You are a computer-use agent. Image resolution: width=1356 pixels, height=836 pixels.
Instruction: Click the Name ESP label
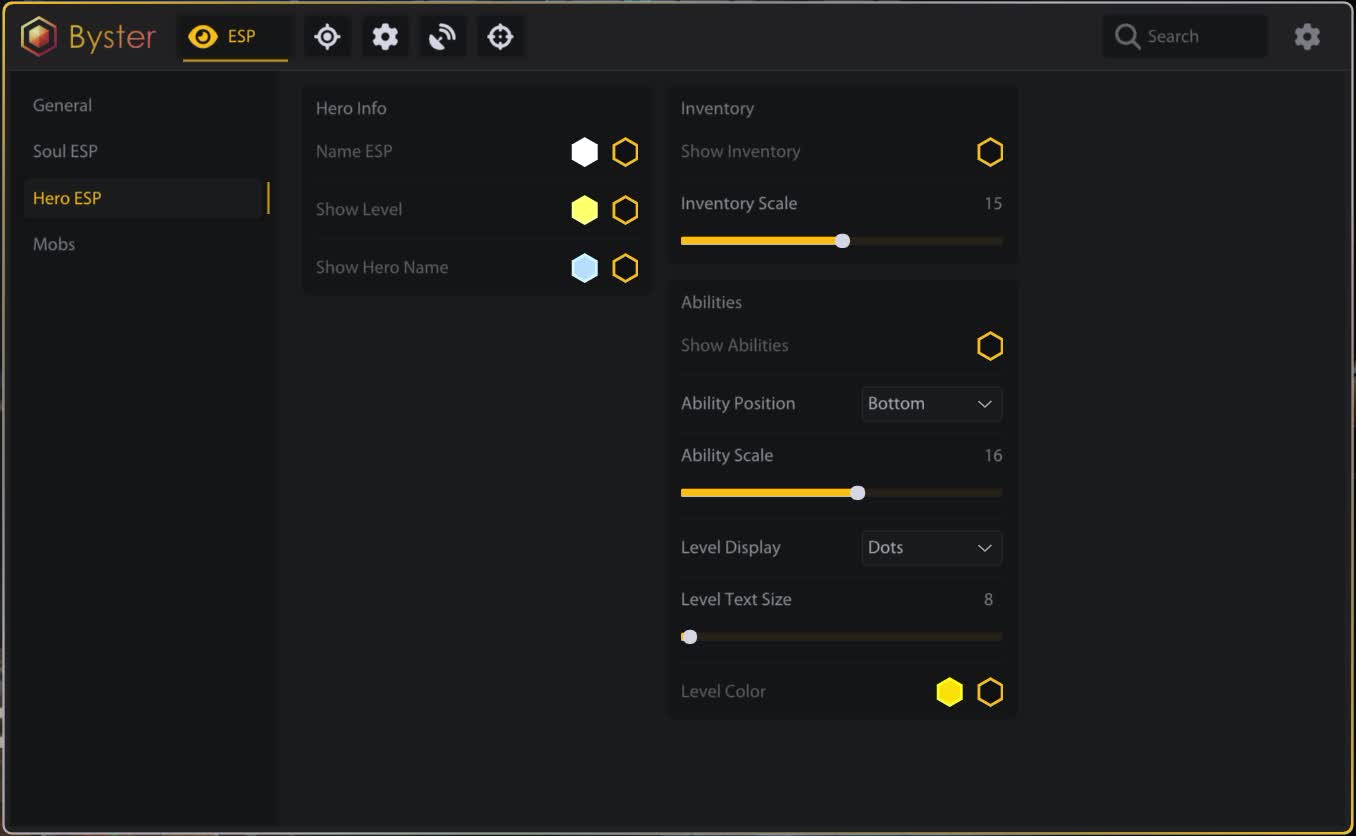point(354,152)
